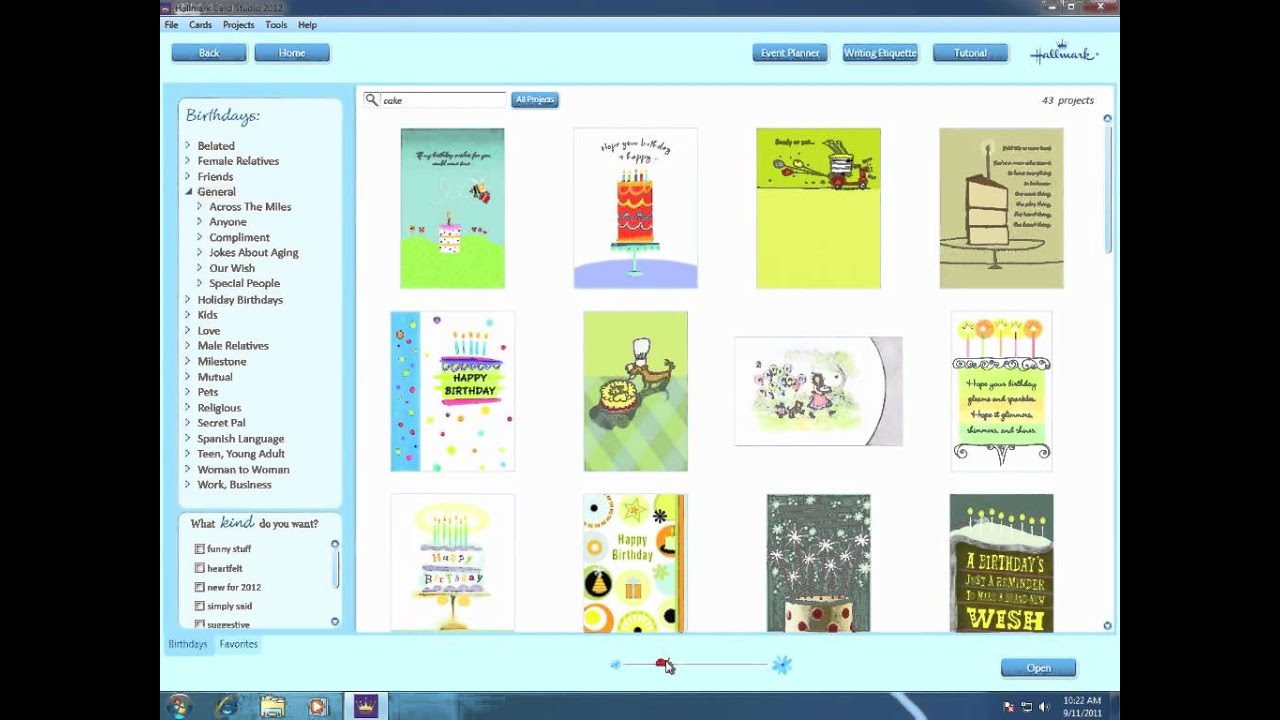Viewport: 1280px width, 720px height.
Task: Click the small snowflake zoom-out icon
Action: click(615, 664)
